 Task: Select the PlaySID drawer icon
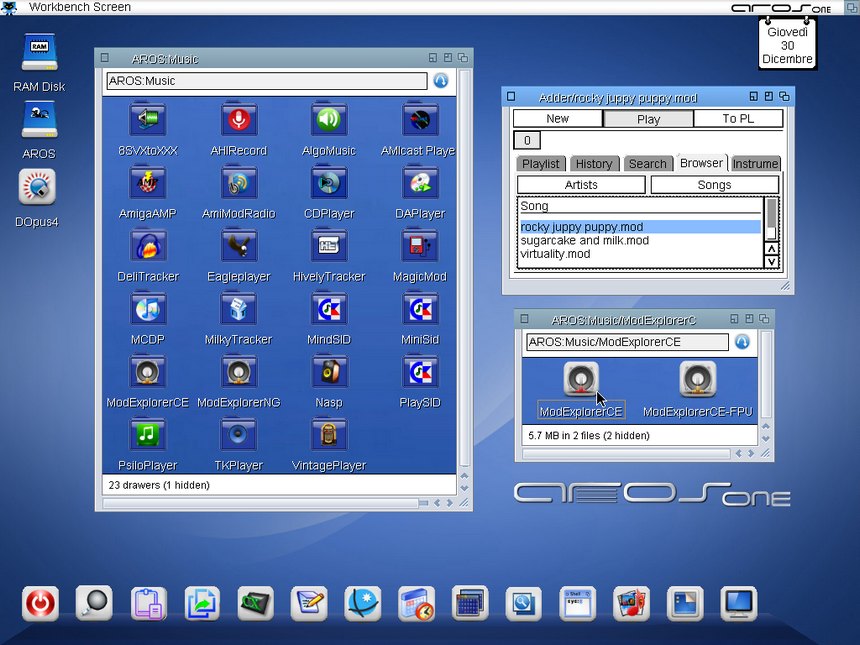pyautogui.click(x=420, y=371)
